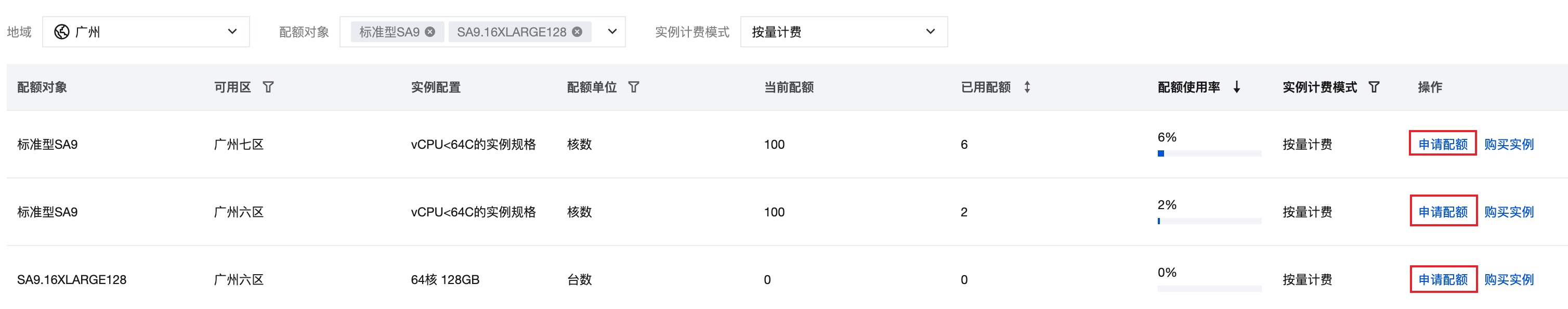Click the 已用配额 column header text

tap(986, 87)
